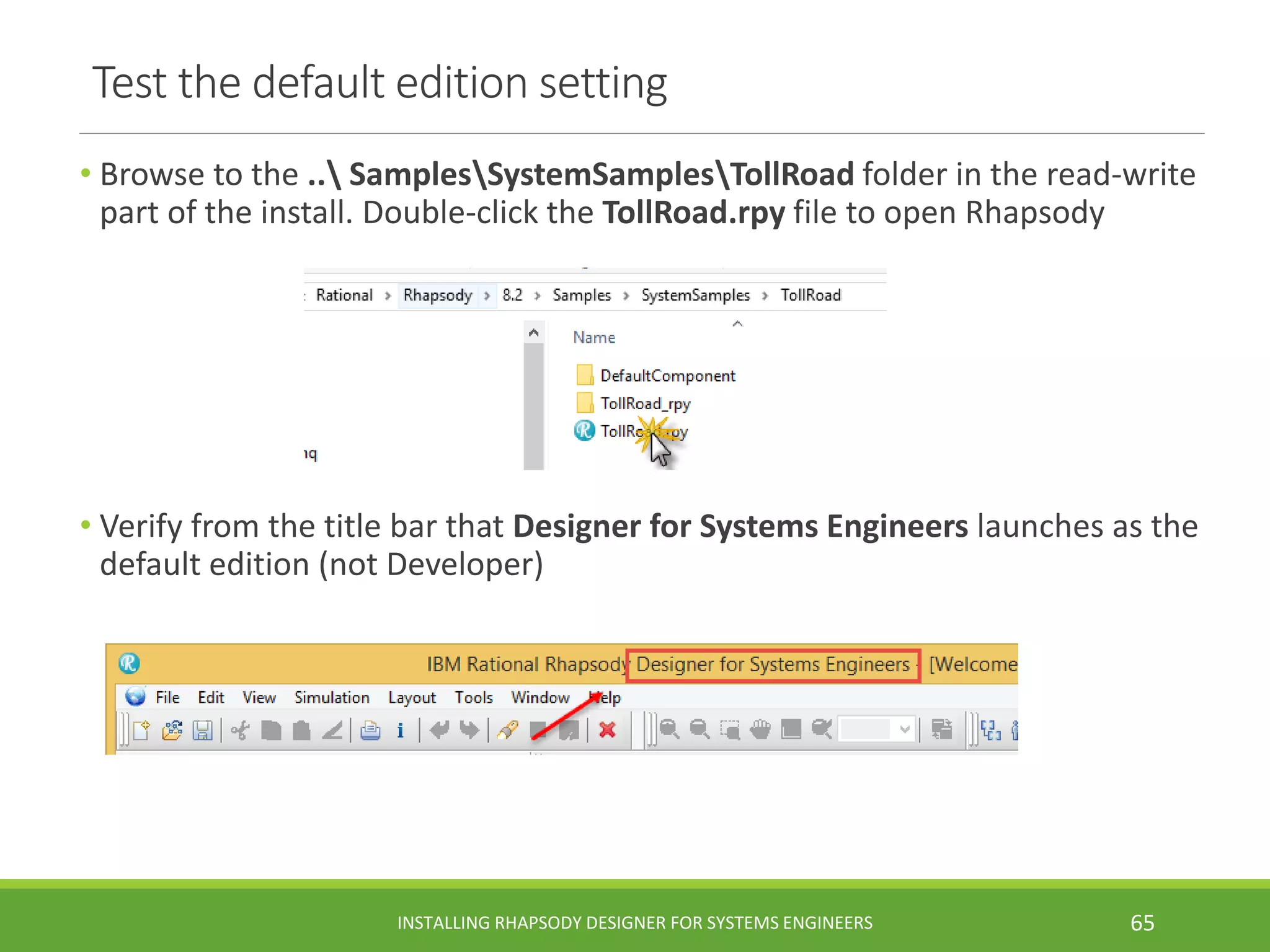This screenshot has height=952, width=1270.
Task: Select the TollRoad_rpy folder name
Action: tap(646, 404)
